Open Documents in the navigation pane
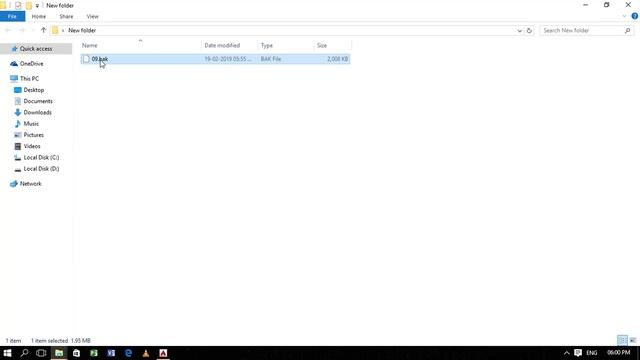This screenshot has width=640, height=360. tap(38, 101)
